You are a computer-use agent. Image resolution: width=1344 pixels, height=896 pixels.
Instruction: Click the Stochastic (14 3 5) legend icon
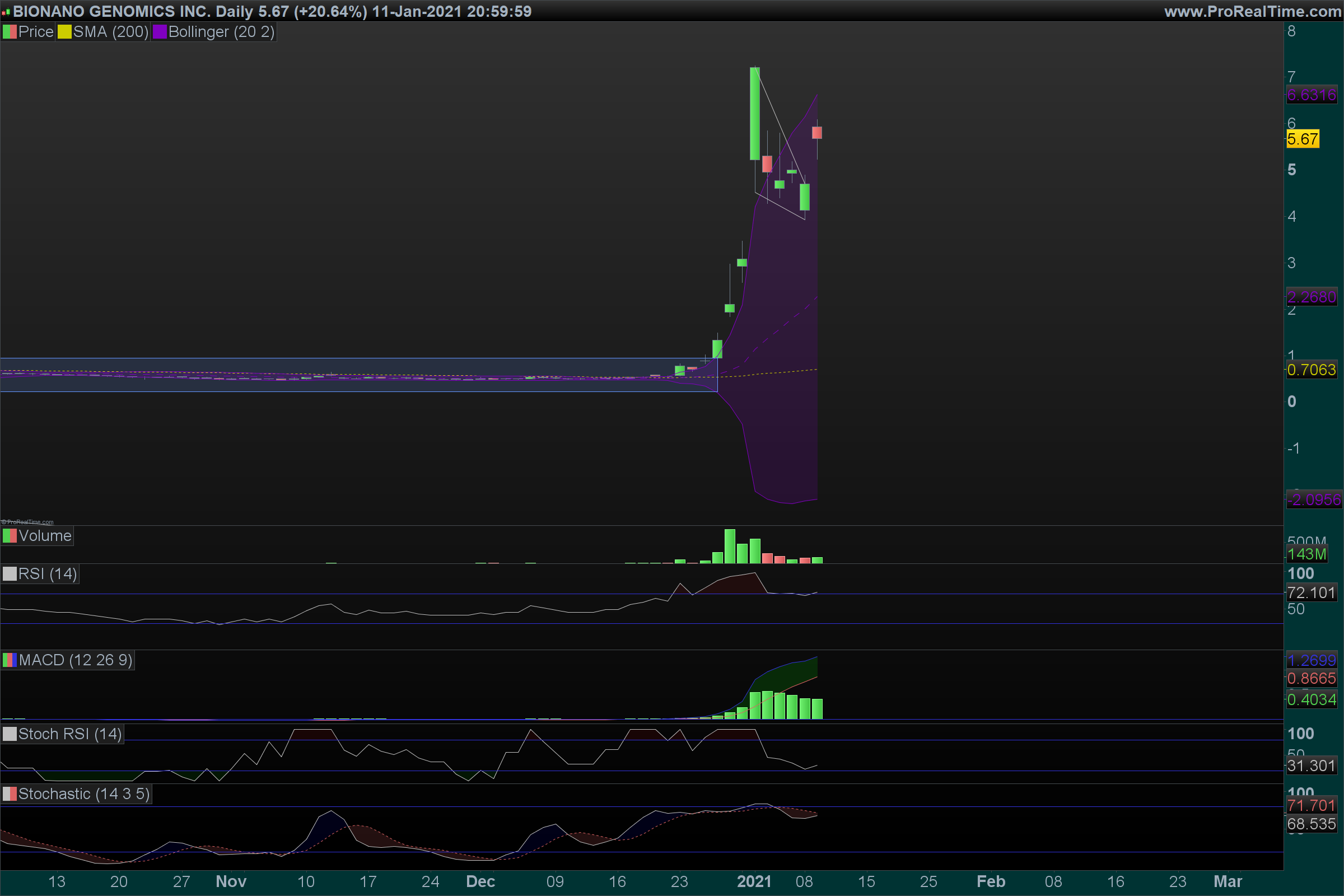pyautogui.click(x=10, y=794)
